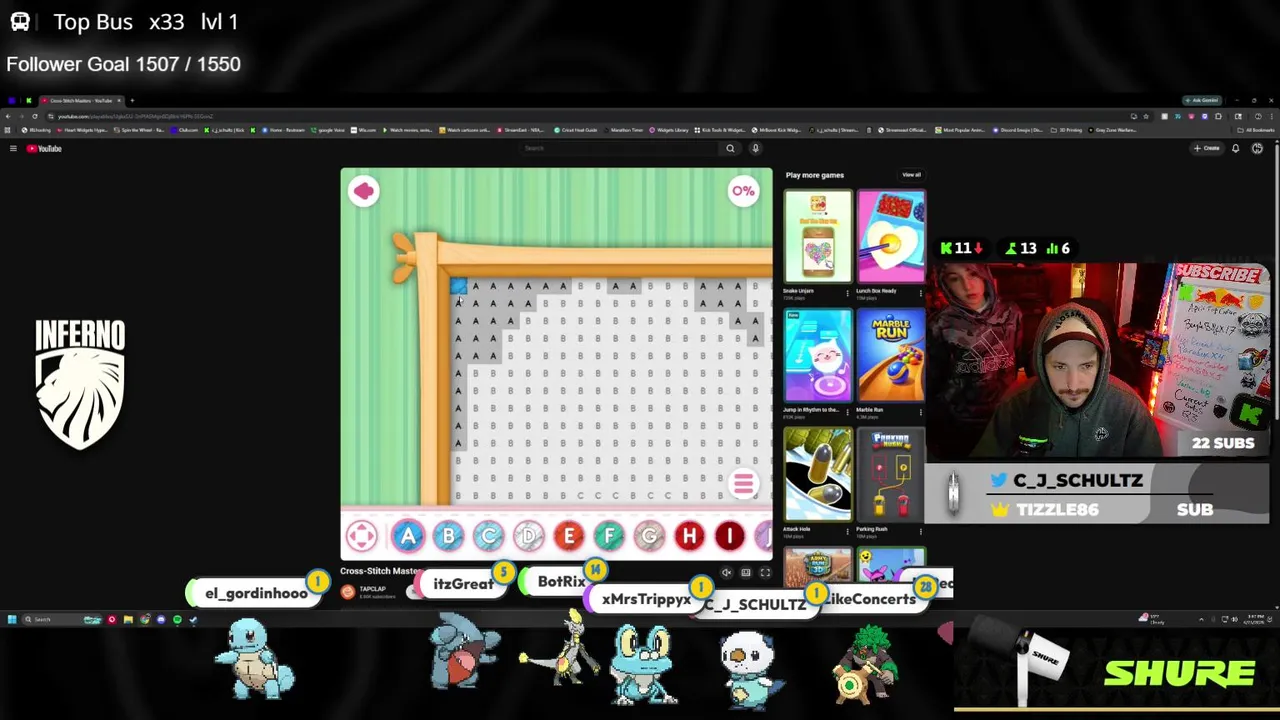Click the browser back button
The height and width of the screenshot is (720, 1280).
click(x=8, y=117)
